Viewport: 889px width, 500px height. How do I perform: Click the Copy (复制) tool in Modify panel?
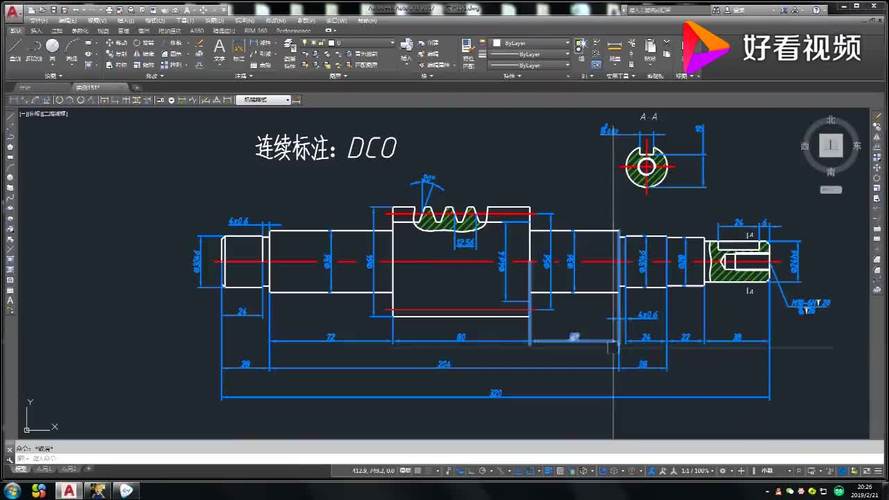pos(116,54)
